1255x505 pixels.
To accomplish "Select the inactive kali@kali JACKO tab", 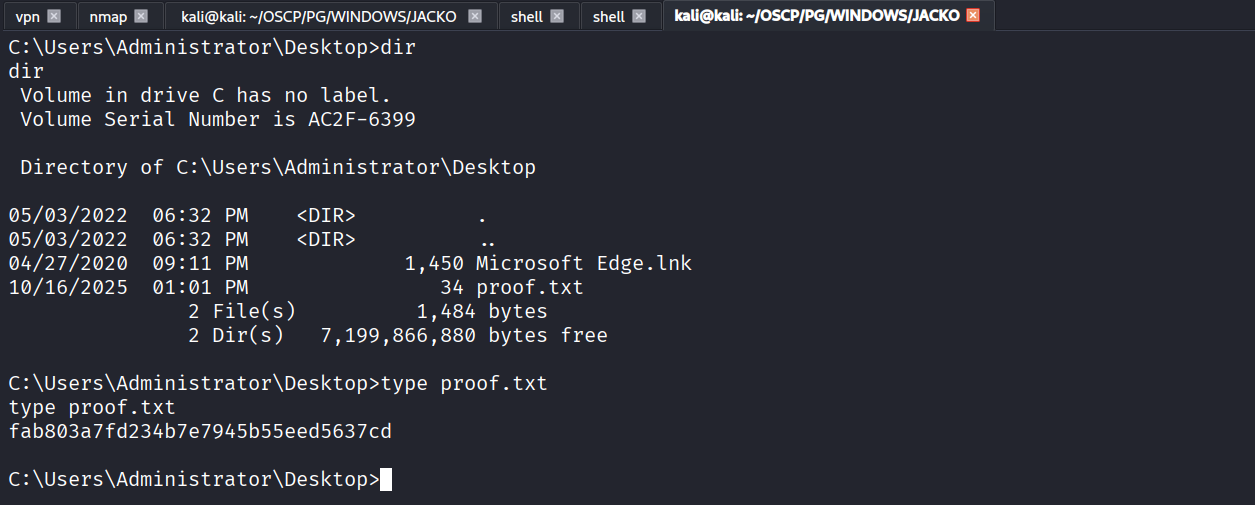I will [318, 16].
